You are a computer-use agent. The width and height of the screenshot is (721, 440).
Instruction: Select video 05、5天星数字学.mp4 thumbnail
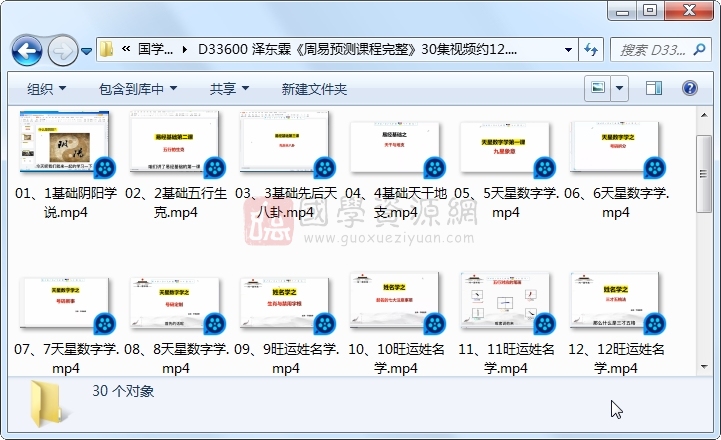coord(506,149)
